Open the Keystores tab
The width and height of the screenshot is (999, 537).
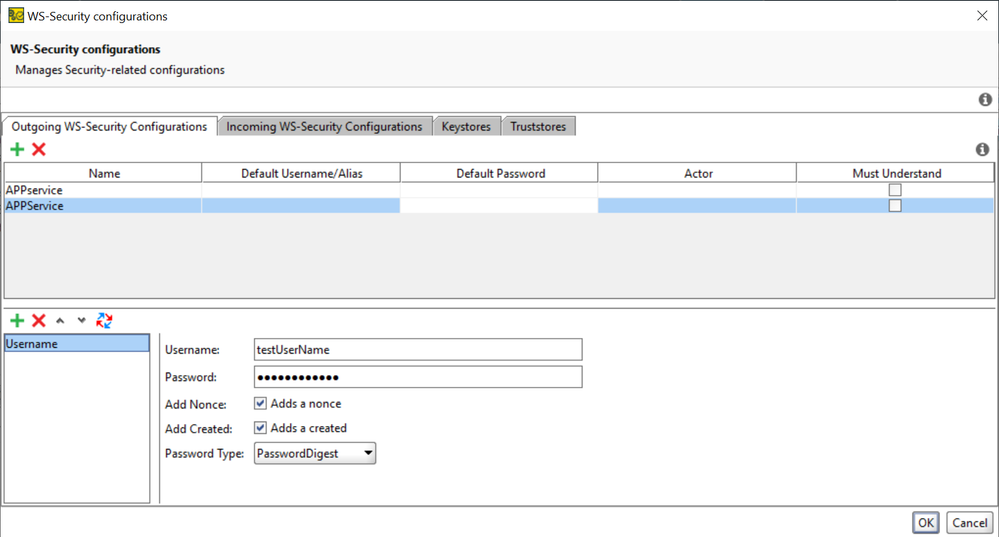[x=466, y=127]
